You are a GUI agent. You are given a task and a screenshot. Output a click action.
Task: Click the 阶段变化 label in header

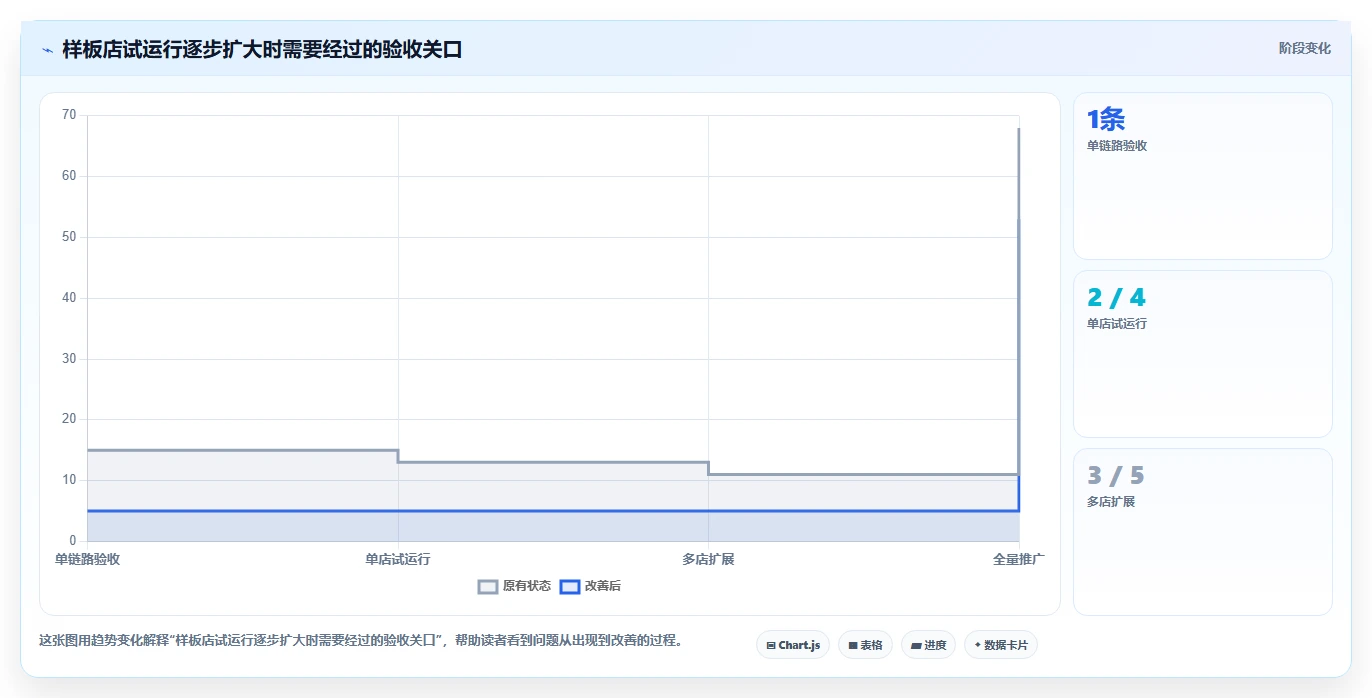pos(1304,48)
